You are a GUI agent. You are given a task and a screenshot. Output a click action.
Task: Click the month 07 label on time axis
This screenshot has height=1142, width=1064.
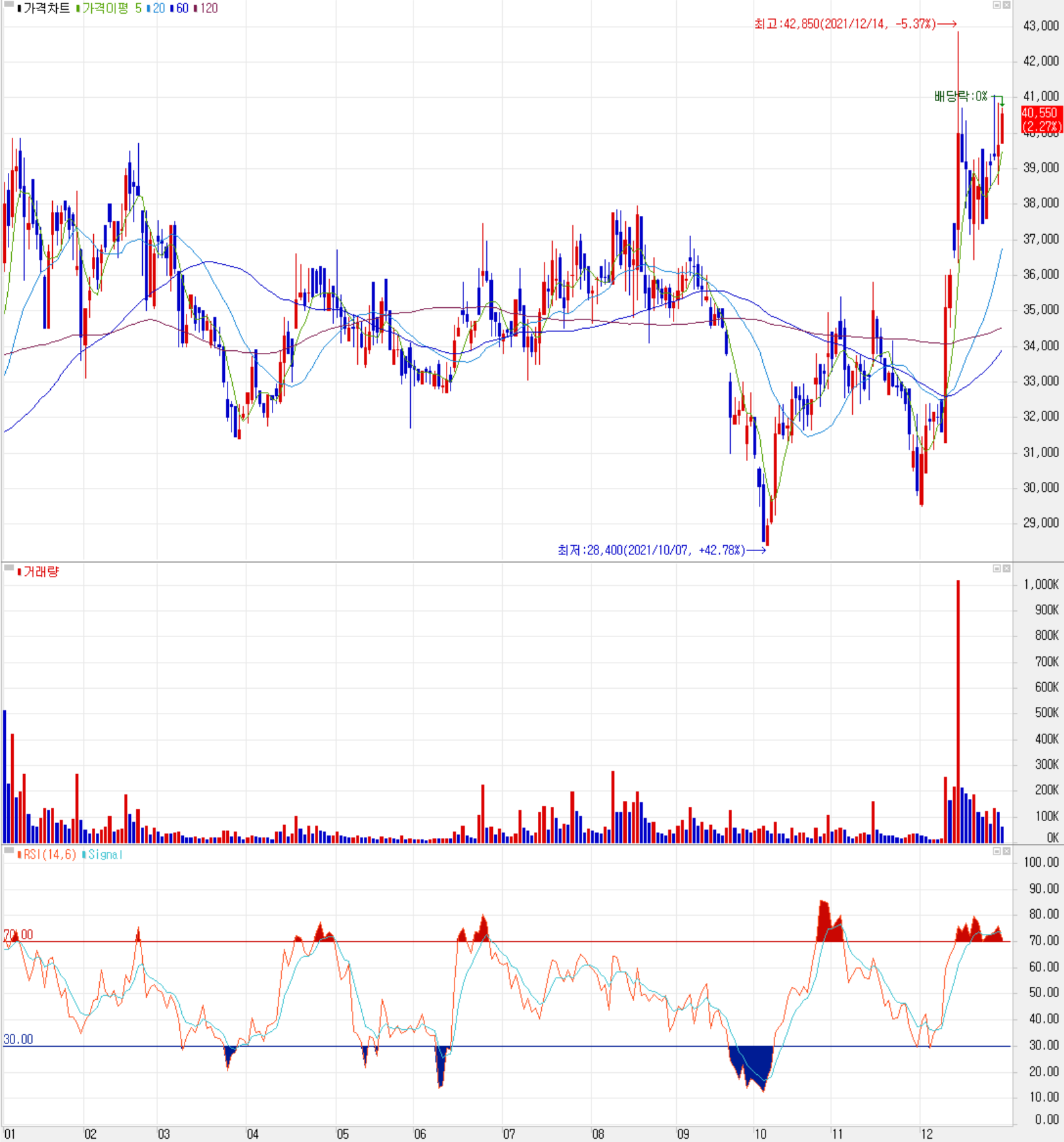pyautogui.click(x=509, y=1134)
